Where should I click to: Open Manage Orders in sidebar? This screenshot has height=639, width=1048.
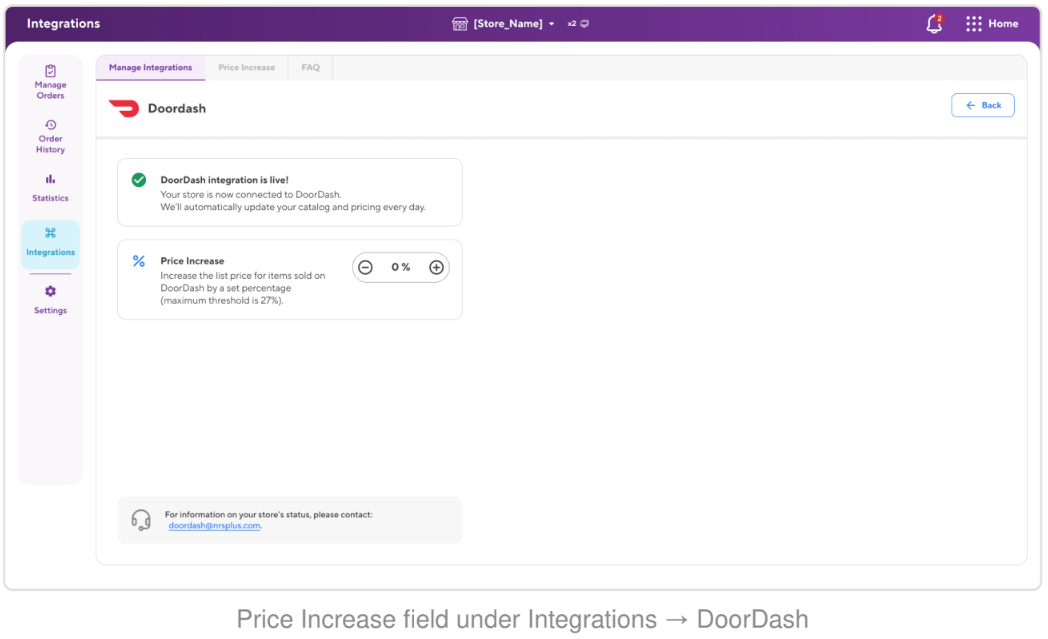coord(50,82)
